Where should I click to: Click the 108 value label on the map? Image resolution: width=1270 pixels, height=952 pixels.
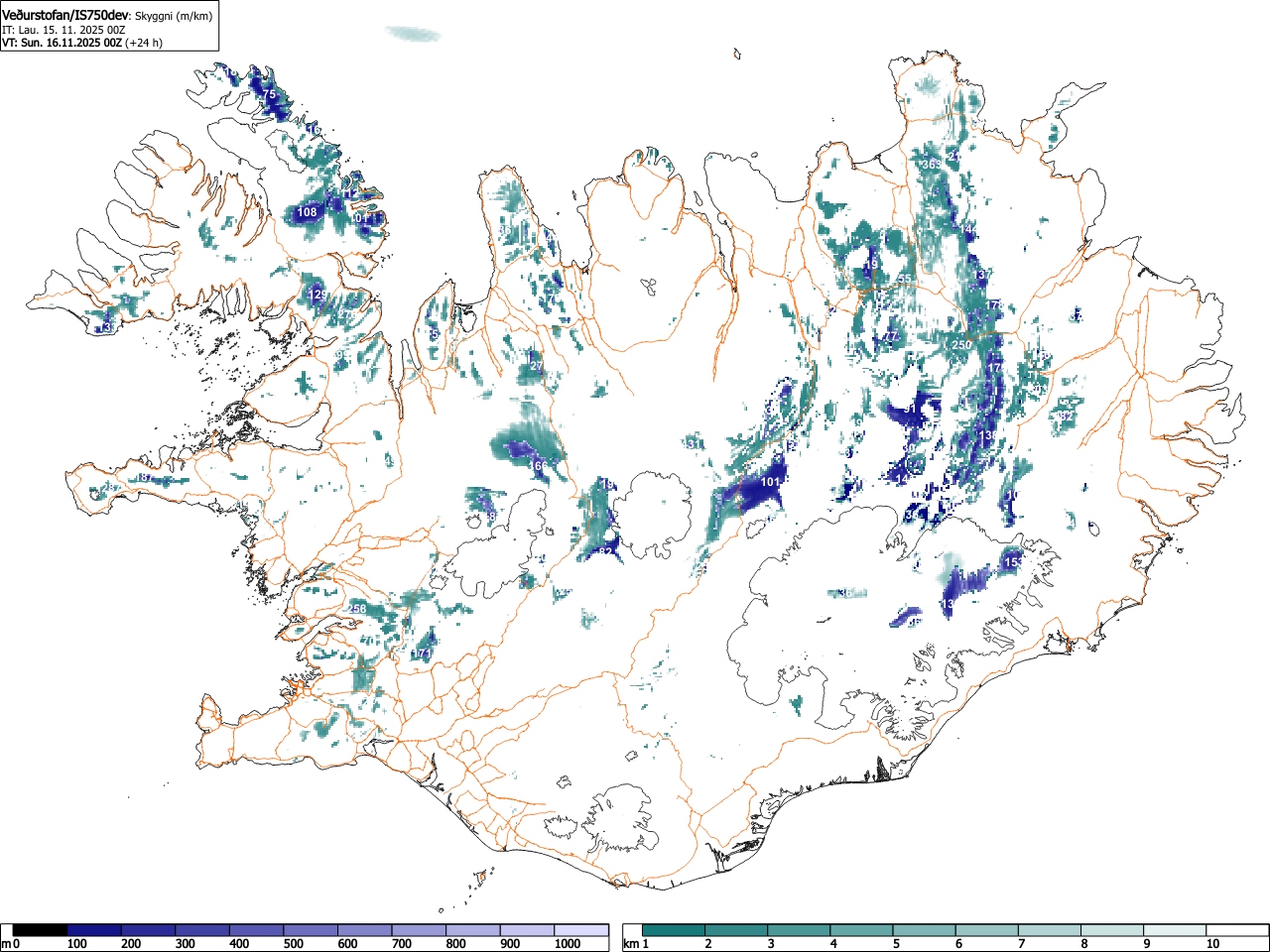(308, 212)
